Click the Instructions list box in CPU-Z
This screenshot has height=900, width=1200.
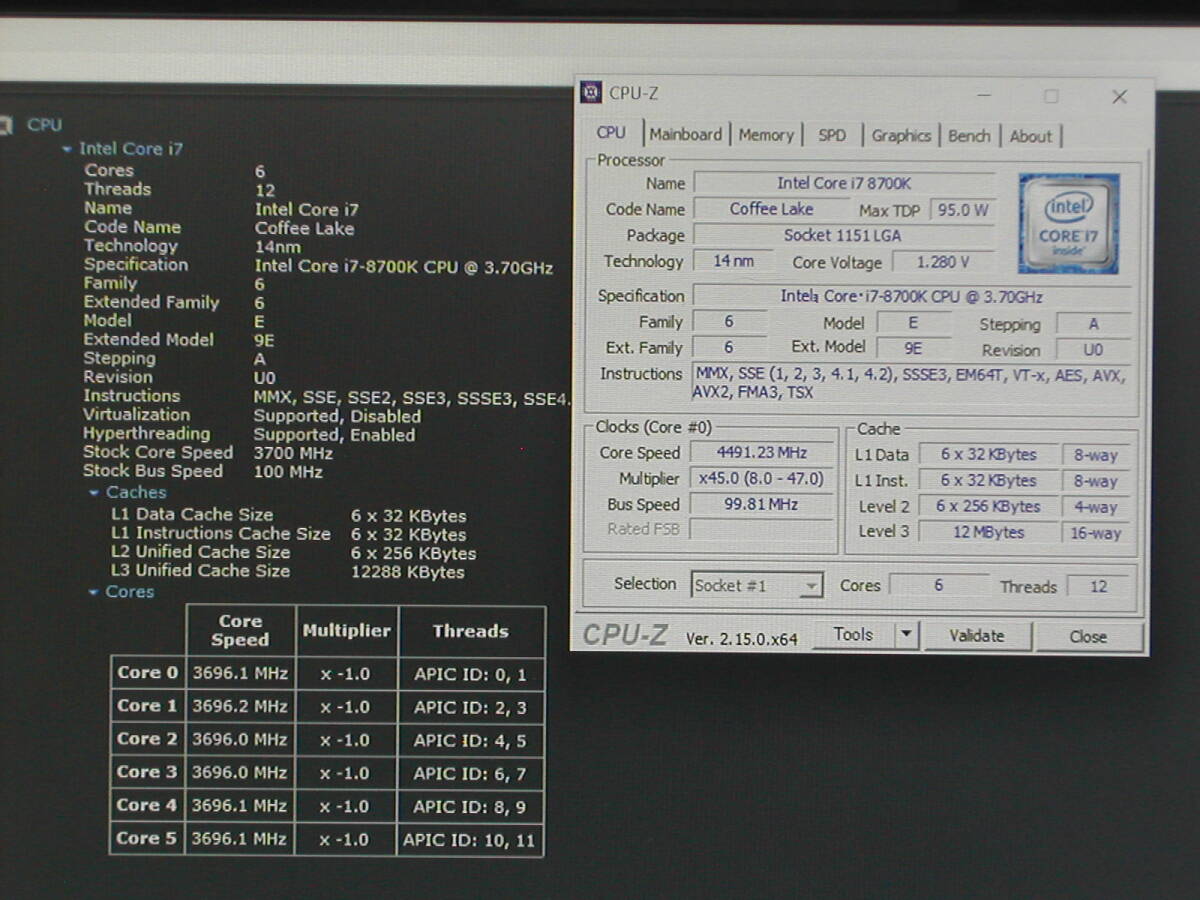click(x=912, y=385)
